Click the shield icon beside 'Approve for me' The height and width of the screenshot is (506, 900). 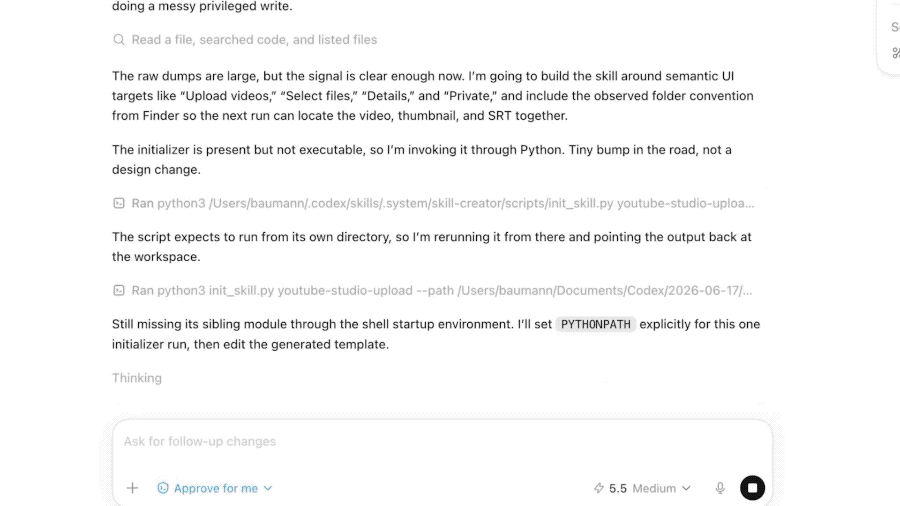[163, 488]
